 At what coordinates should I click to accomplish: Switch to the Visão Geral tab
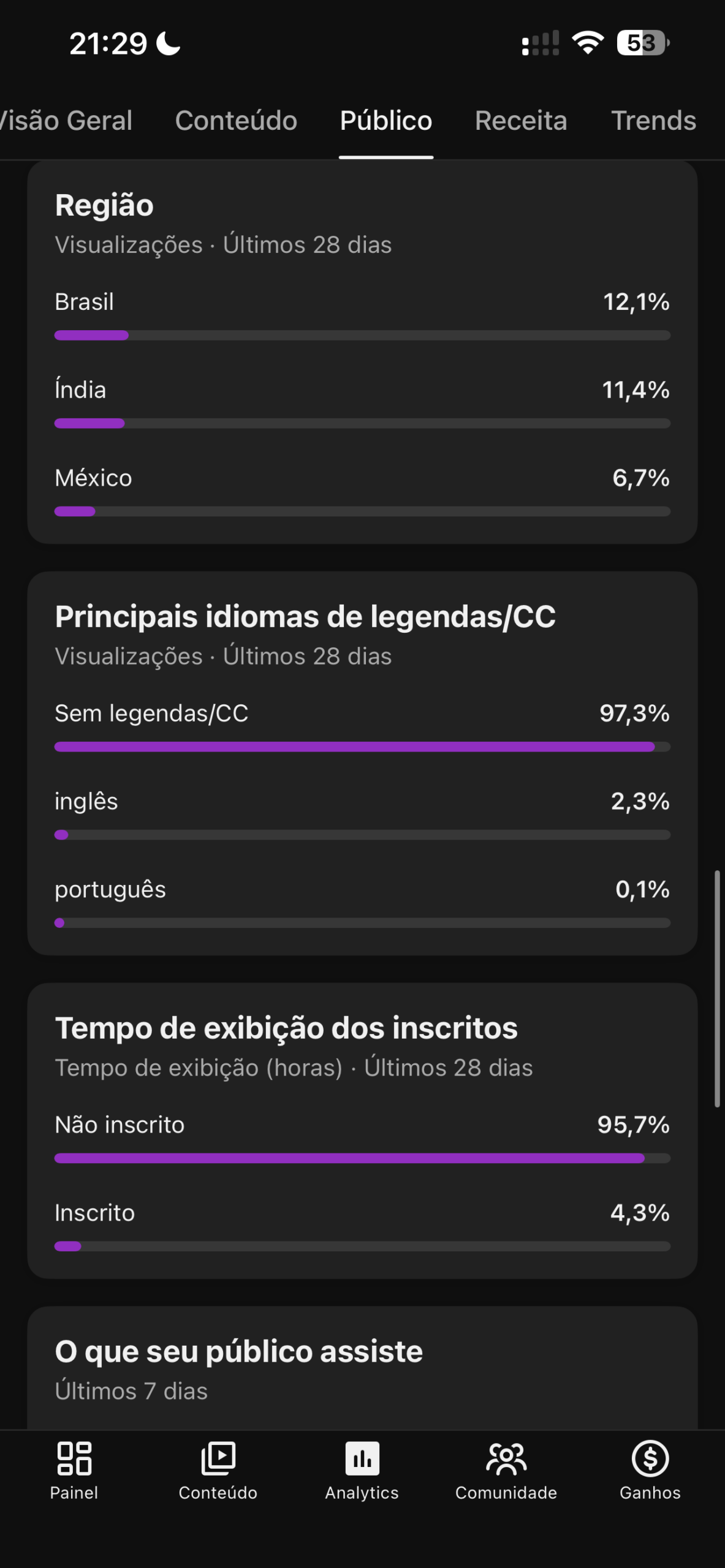click(x=66, y=121)
